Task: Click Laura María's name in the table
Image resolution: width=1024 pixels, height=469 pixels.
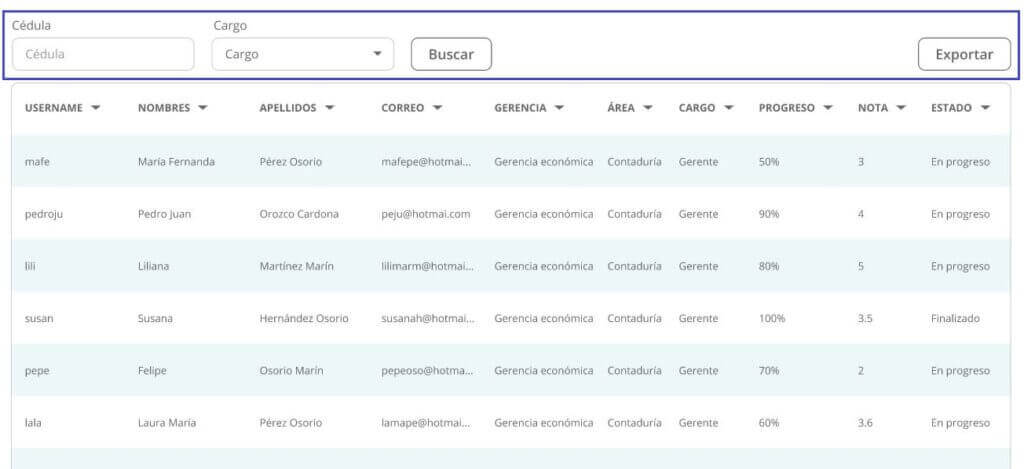Action: pos(167,423)
